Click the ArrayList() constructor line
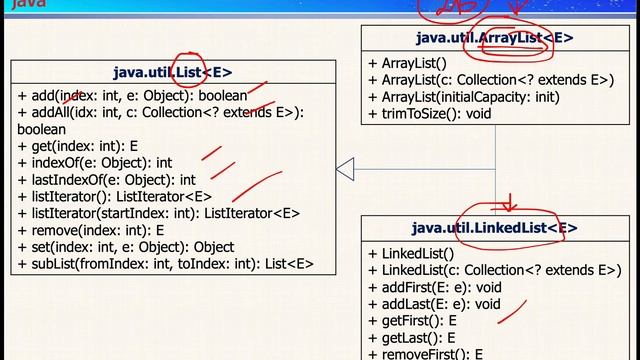The image size is (640, 360). tap(407, 63)
